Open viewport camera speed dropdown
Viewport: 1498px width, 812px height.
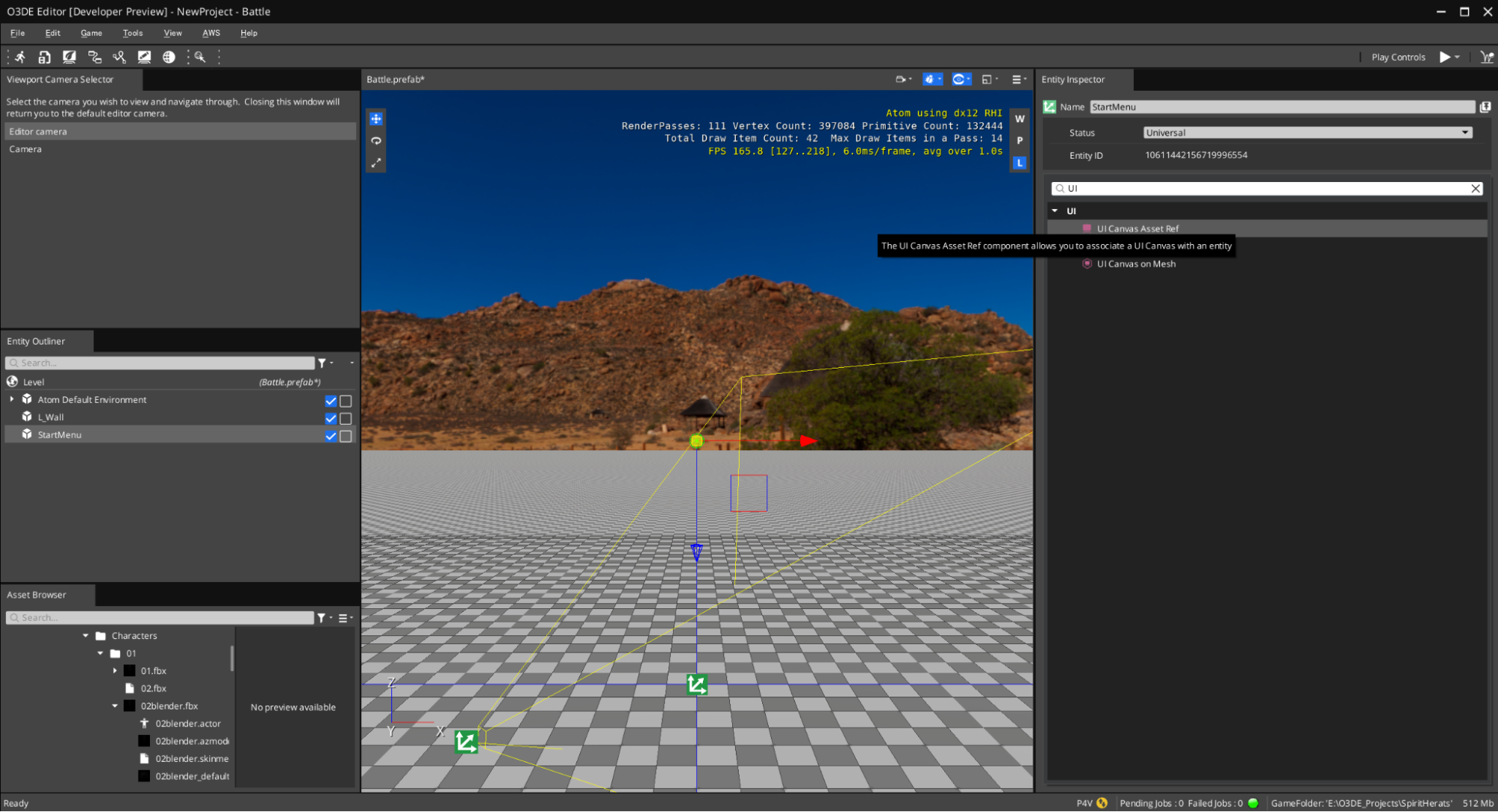pos(904,79)
